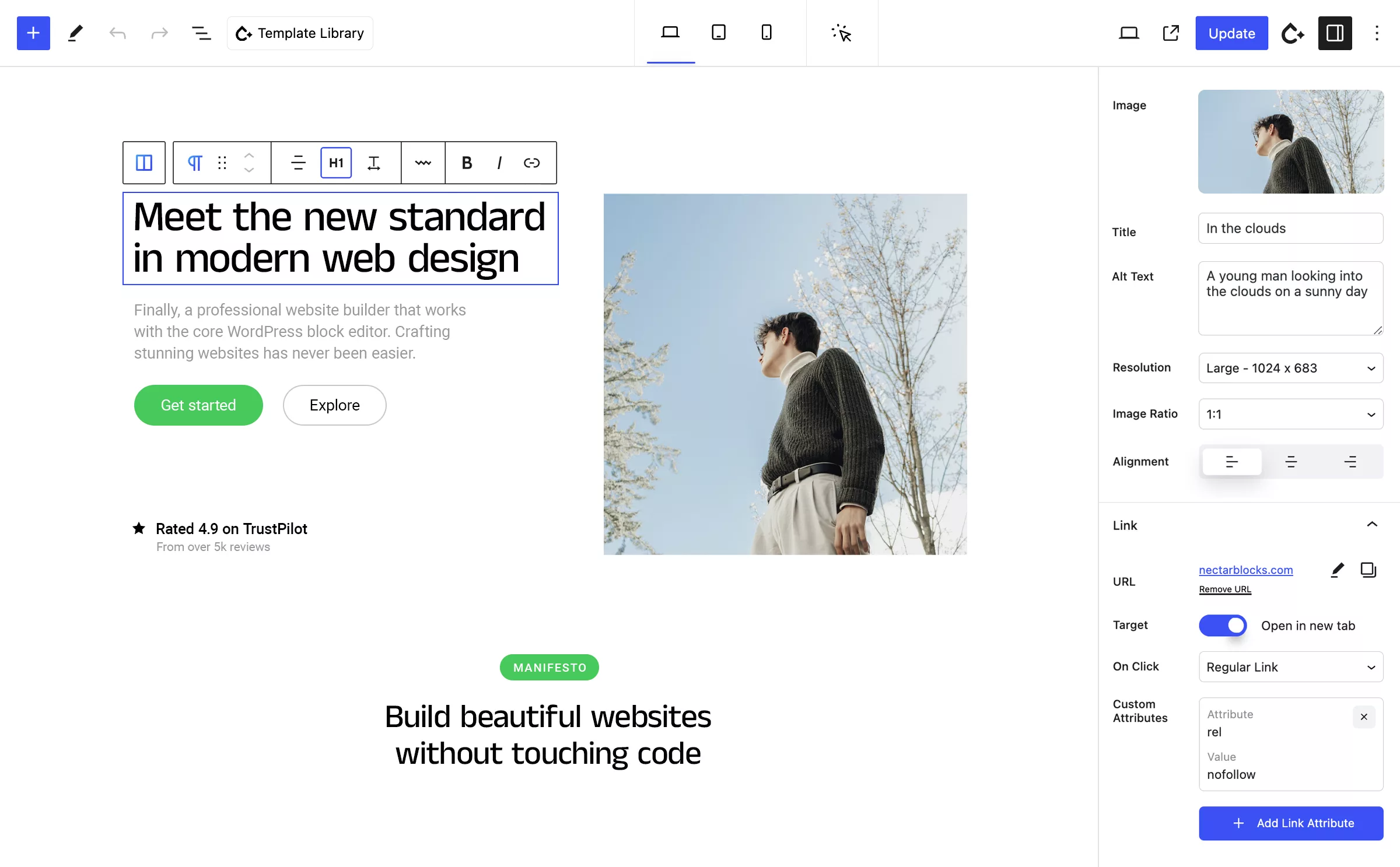Screen dimensions: 1400x867
Task: Click the Get started button
Action: click(198, 405)
